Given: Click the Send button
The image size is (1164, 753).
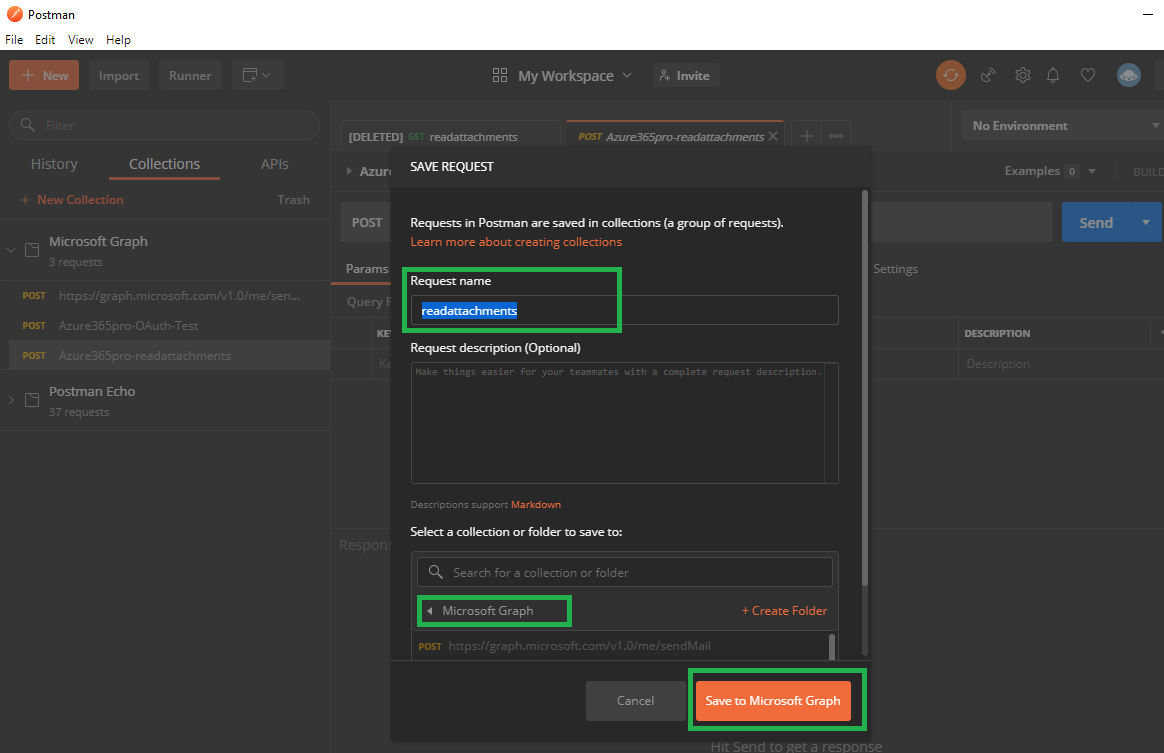Looking at the screenshot, I should pyautogui.click(x=1096, y=222).
